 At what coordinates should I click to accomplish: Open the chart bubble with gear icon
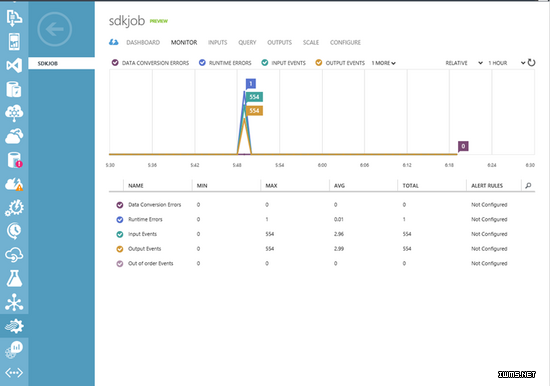tap(14, 350)
